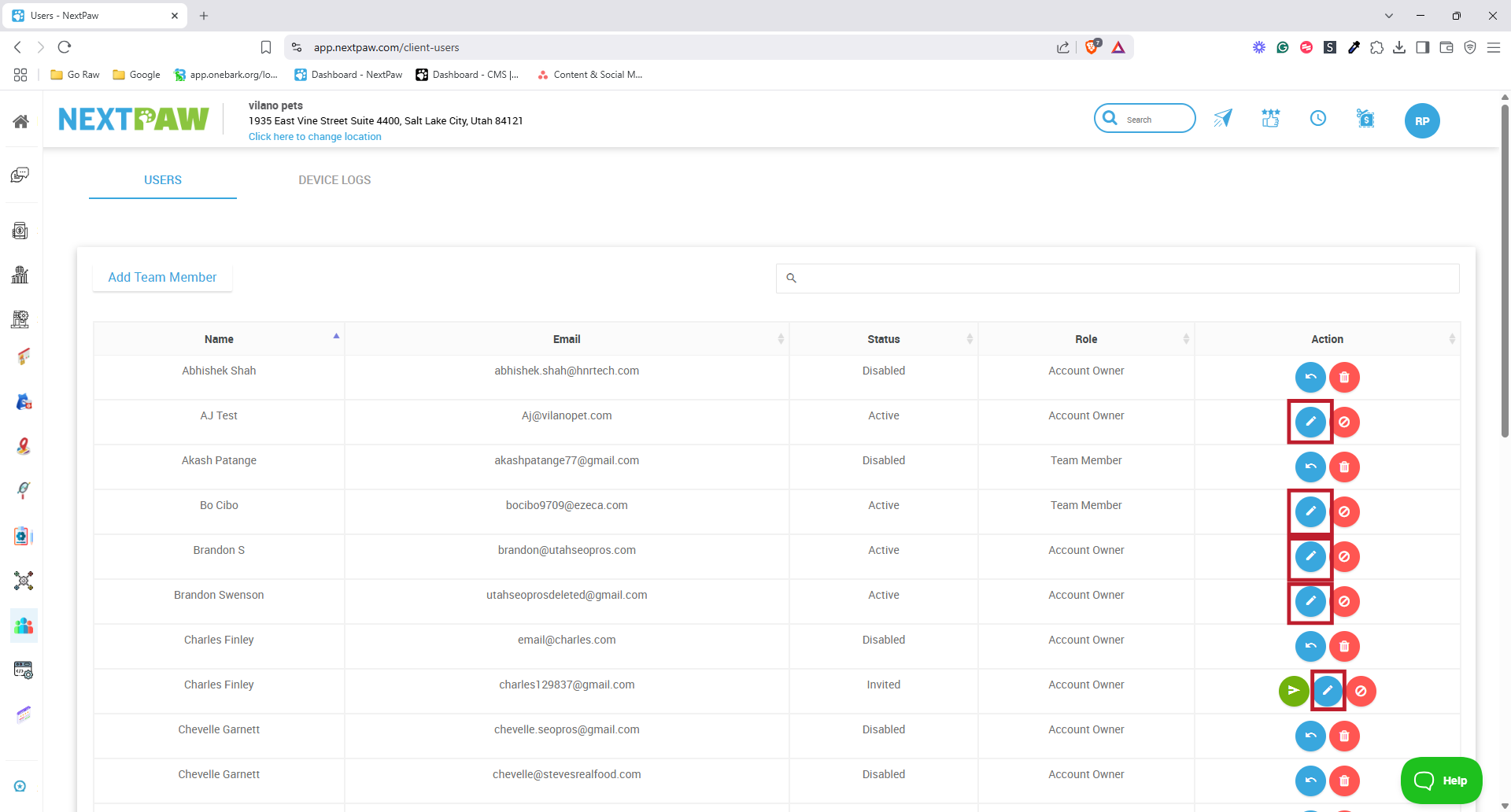The height and width of the screenshot is (812, 1511).
Task: Open the Home icon in left sidebar
Action: 21,121
